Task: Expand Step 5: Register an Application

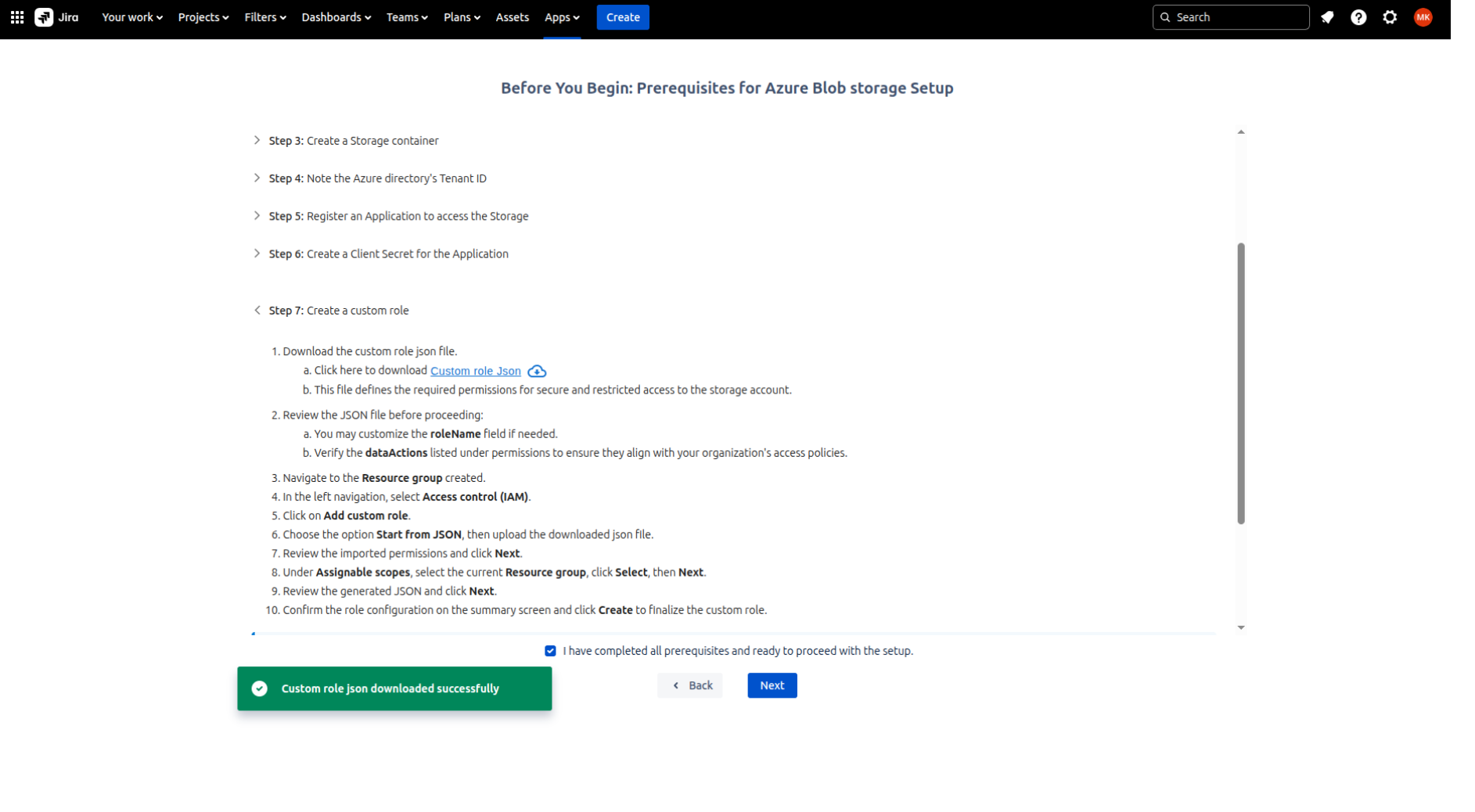Action: coord(257,215)
